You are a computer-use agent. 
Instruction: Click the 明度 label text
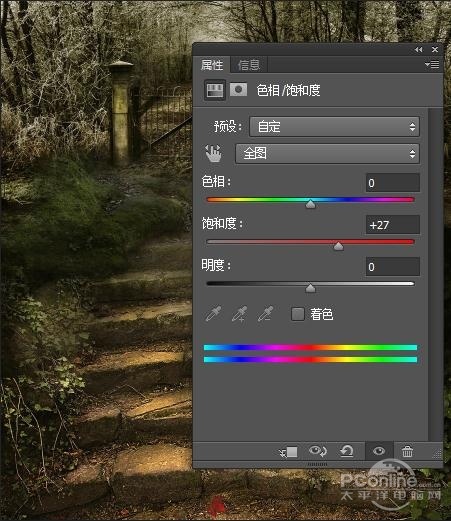click(216, 266)
